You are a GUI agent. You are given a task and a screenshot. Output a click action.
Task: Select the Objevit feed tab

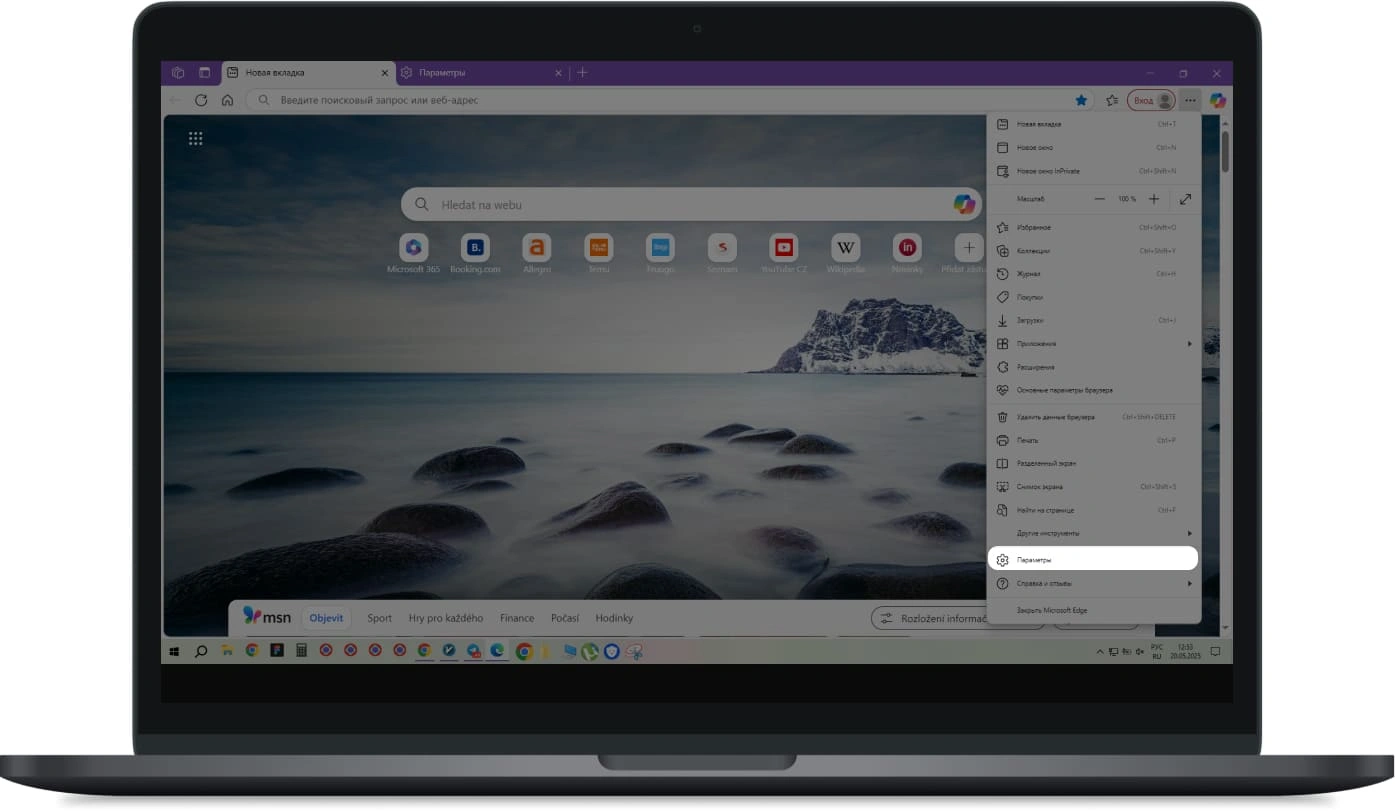point(326,618)
